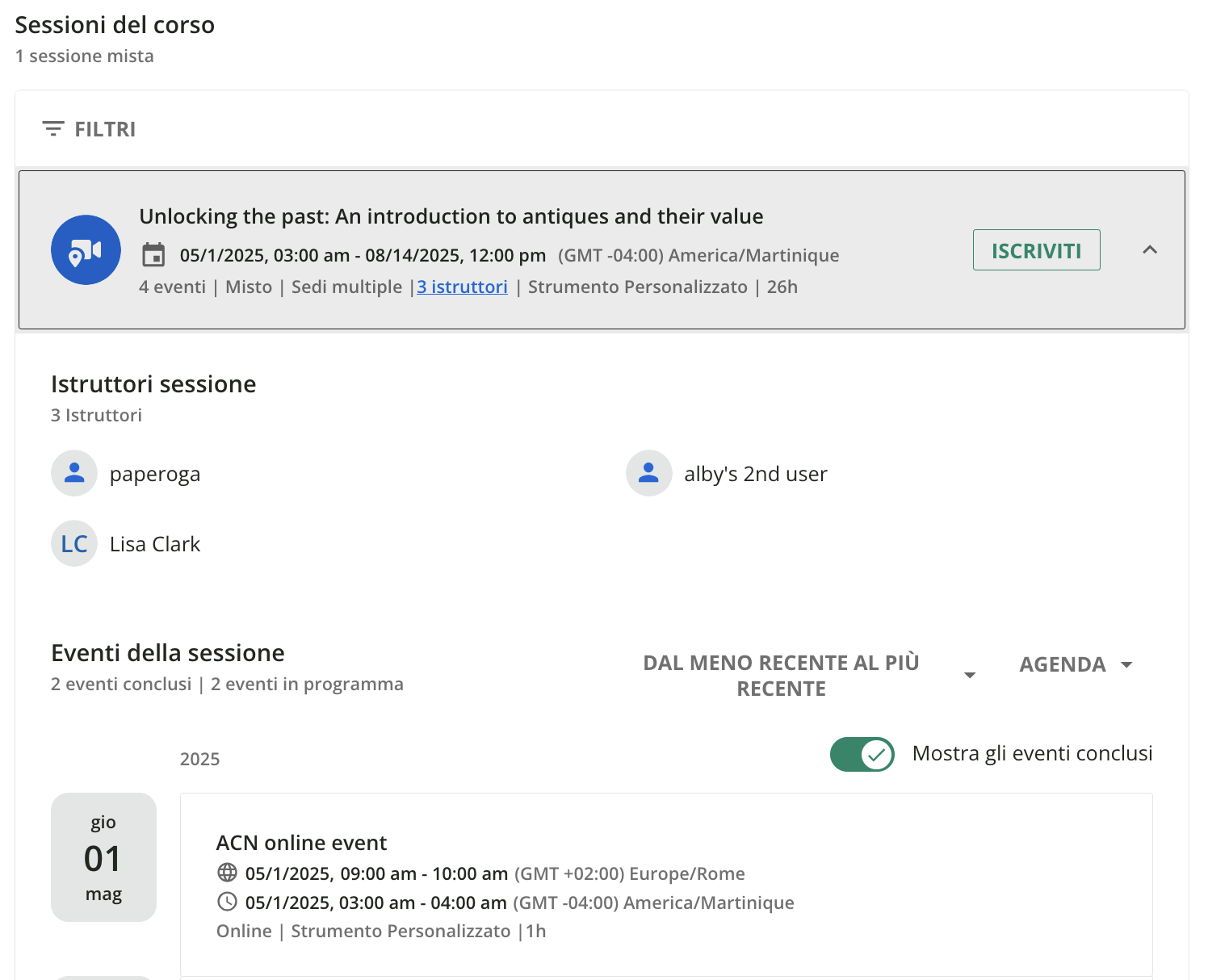This screenshot has width=1208, height=980.
Task: Collapse the session details with the chevron
Action: pos(1150,250)
